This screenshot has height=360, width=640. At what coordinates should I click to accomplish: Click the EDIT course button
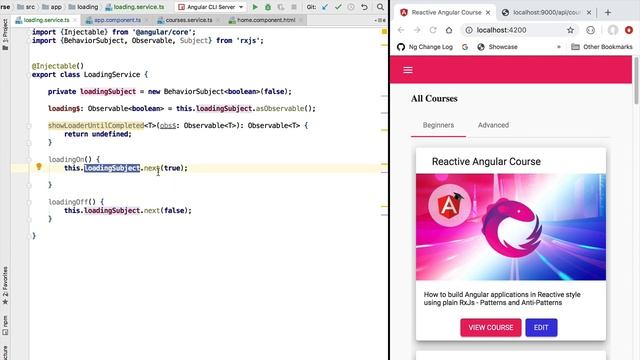point(541,327)
